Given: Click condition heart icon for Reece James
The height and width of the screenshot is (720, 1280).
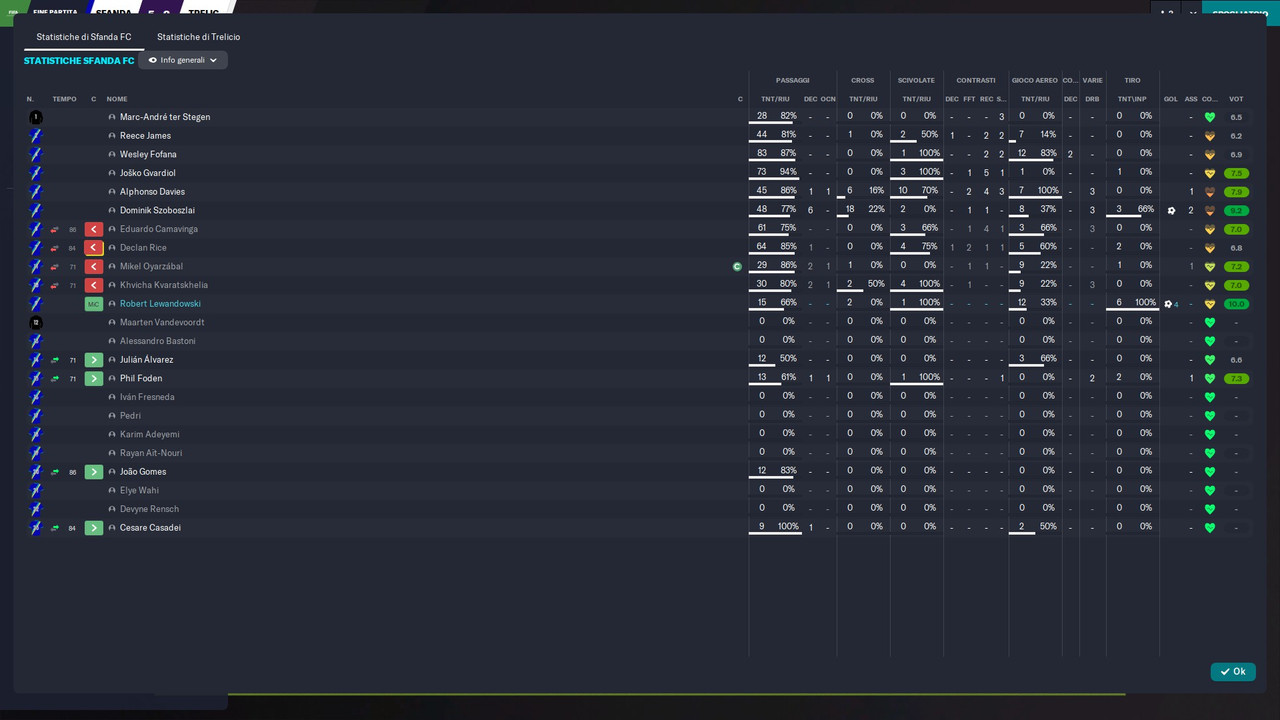Looking at the screenshot, I should pos(1210,136).
